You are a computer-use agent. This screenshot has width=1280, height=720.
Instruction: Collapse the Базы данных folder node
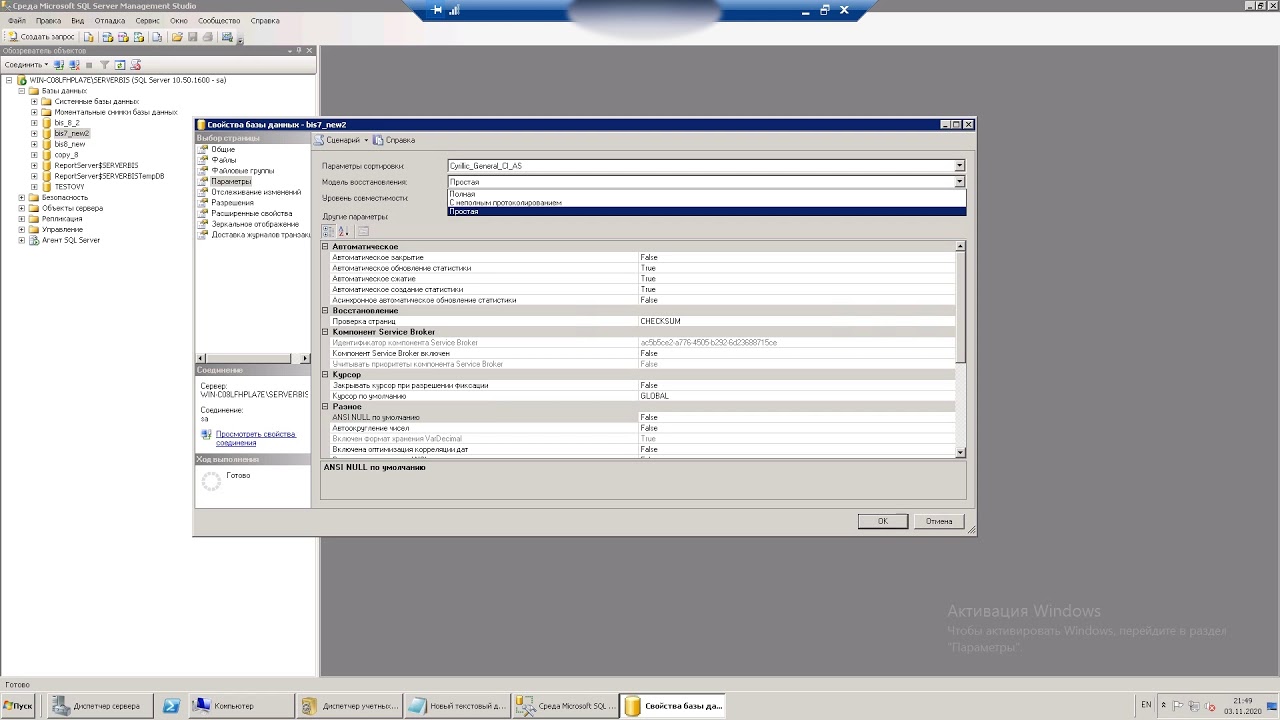pos(22,91)
